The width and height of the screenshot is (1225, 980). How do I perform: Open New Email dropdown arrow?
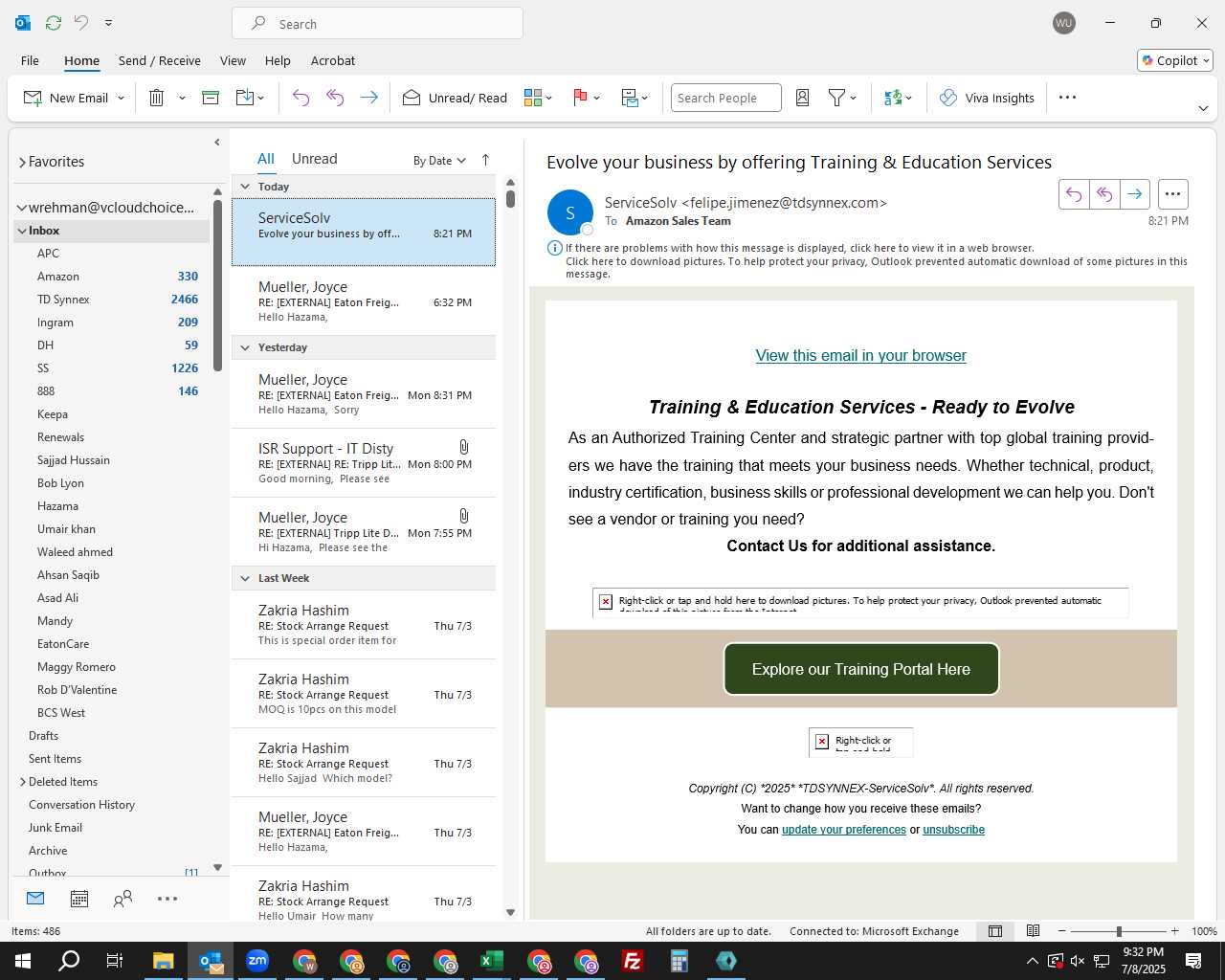pyautogui.click(x=121, y=98)
